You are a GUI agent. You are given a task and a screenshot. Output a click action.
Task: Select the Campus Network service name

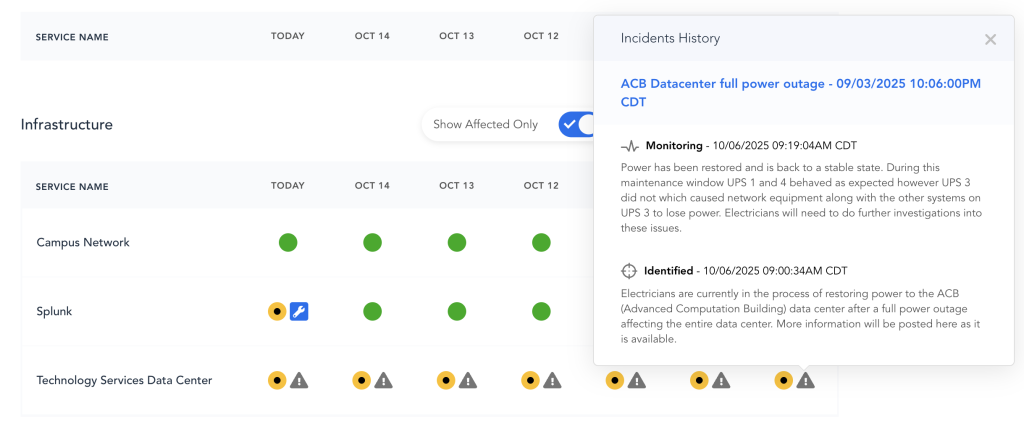pyautogui.click(x=83, y=242)
